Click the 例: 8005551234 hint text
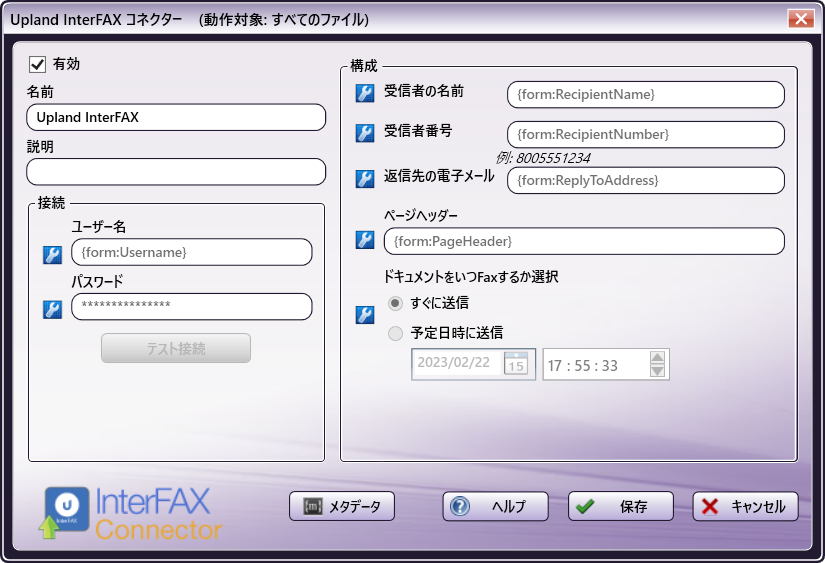 [543, 158]
